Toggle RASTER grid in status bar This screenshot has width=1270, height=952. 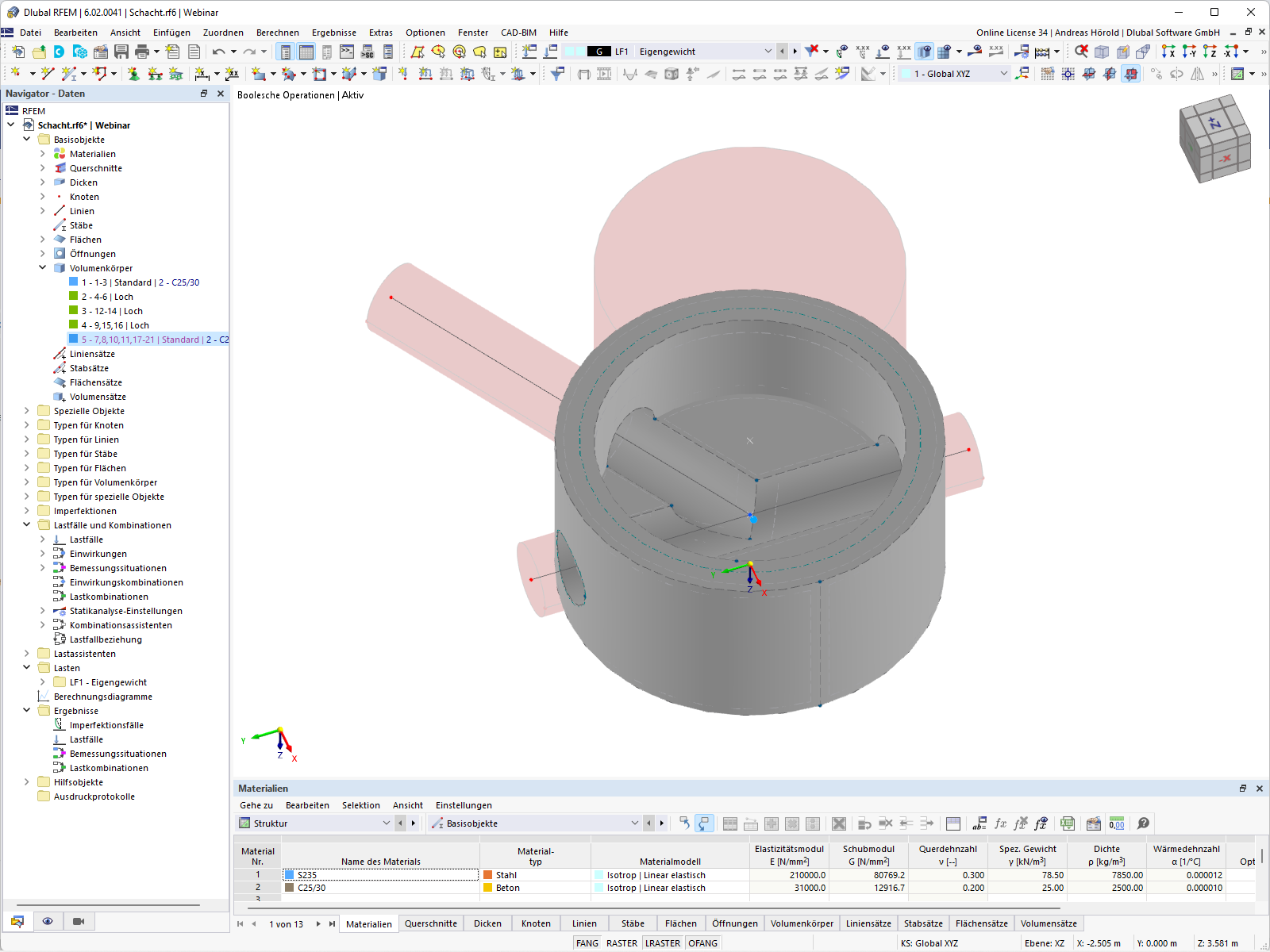(x=622, y=943)
